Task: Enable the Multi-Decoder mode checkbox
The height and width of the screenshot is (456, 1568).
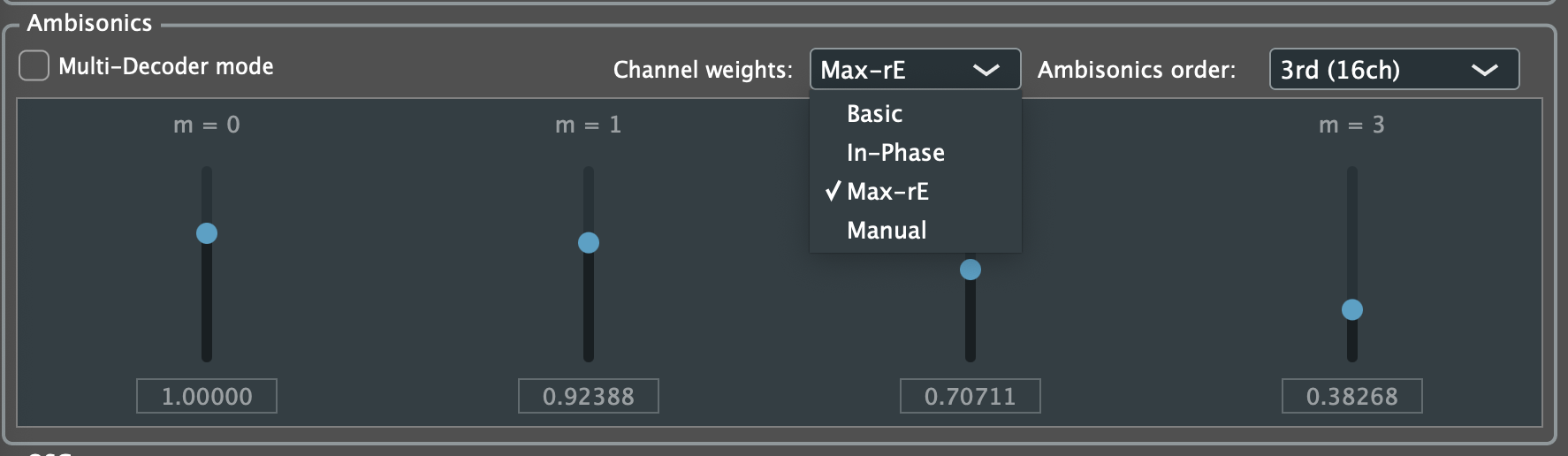Action: [x=34, y=66]
